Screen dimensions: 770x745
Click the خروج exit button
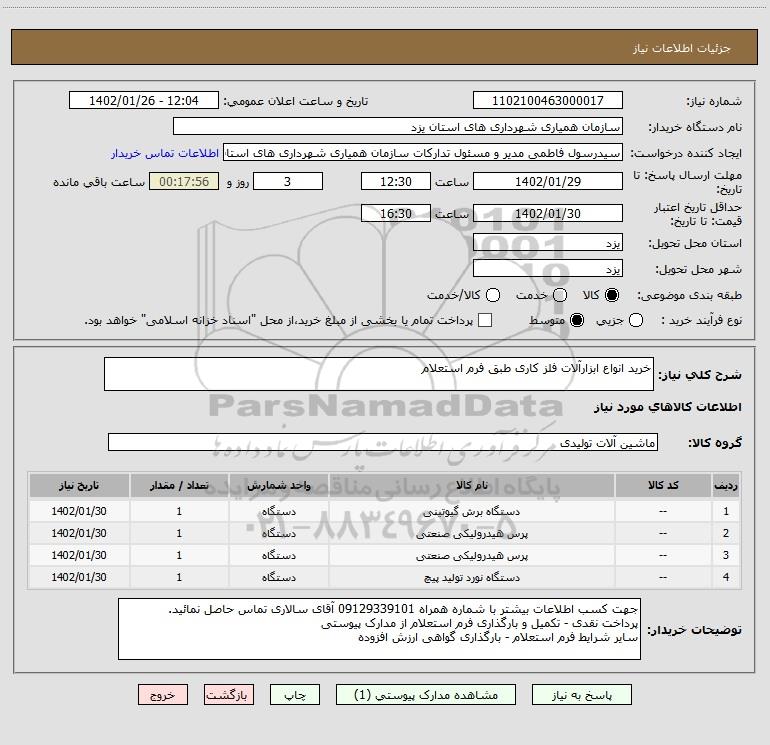(163, 695)
